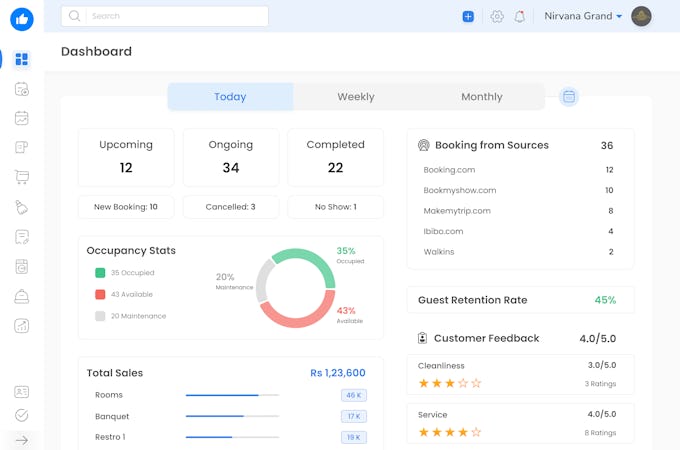
Task: Click the 43% Available label
Action: (x=350, y=315)
